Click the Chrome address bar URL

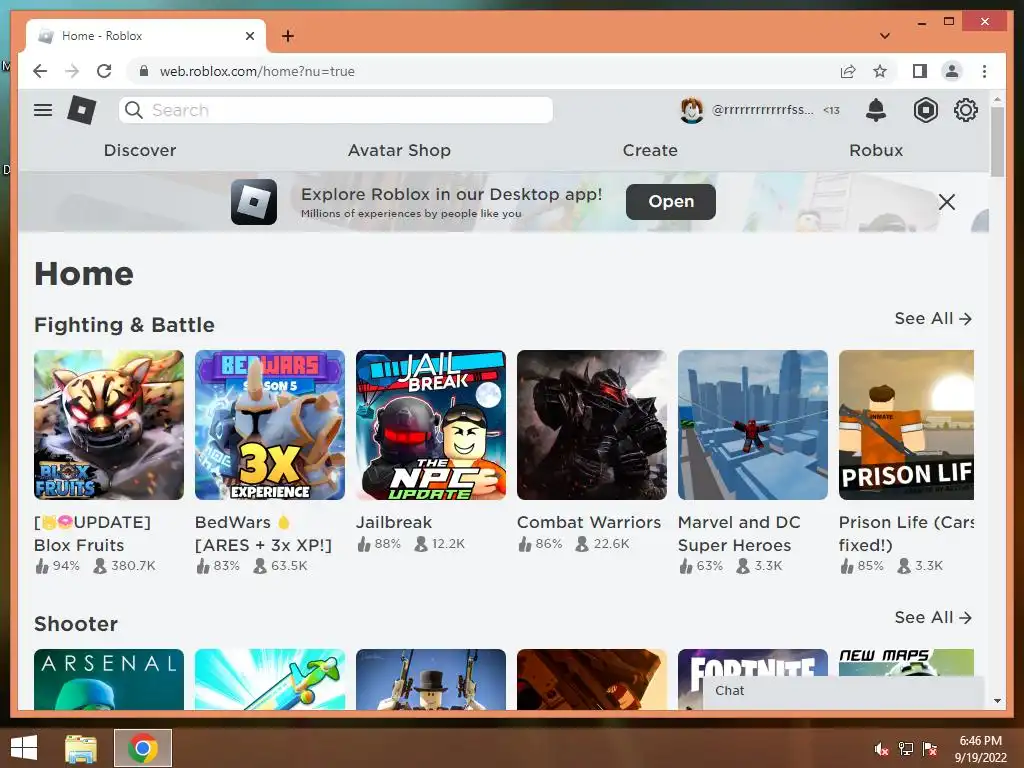(257, 71)
